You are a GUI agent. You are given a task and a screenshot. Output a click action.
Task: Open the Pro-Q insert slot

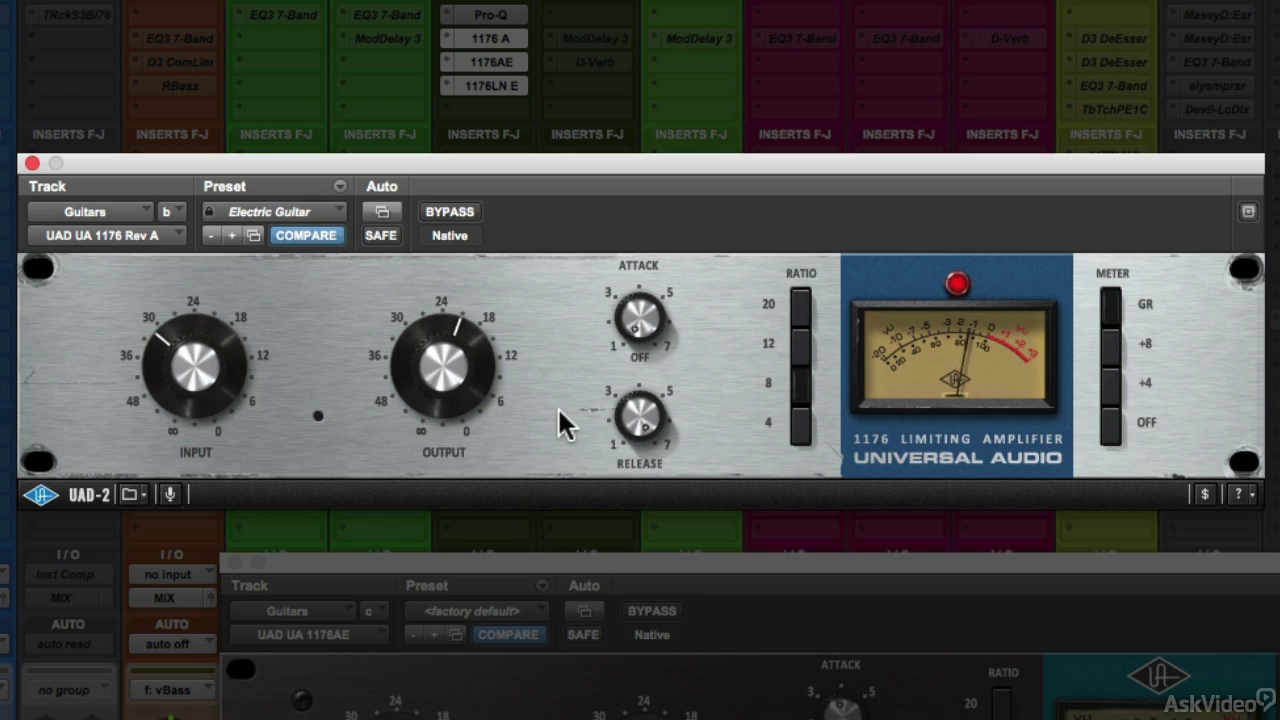tap(484, 15)
